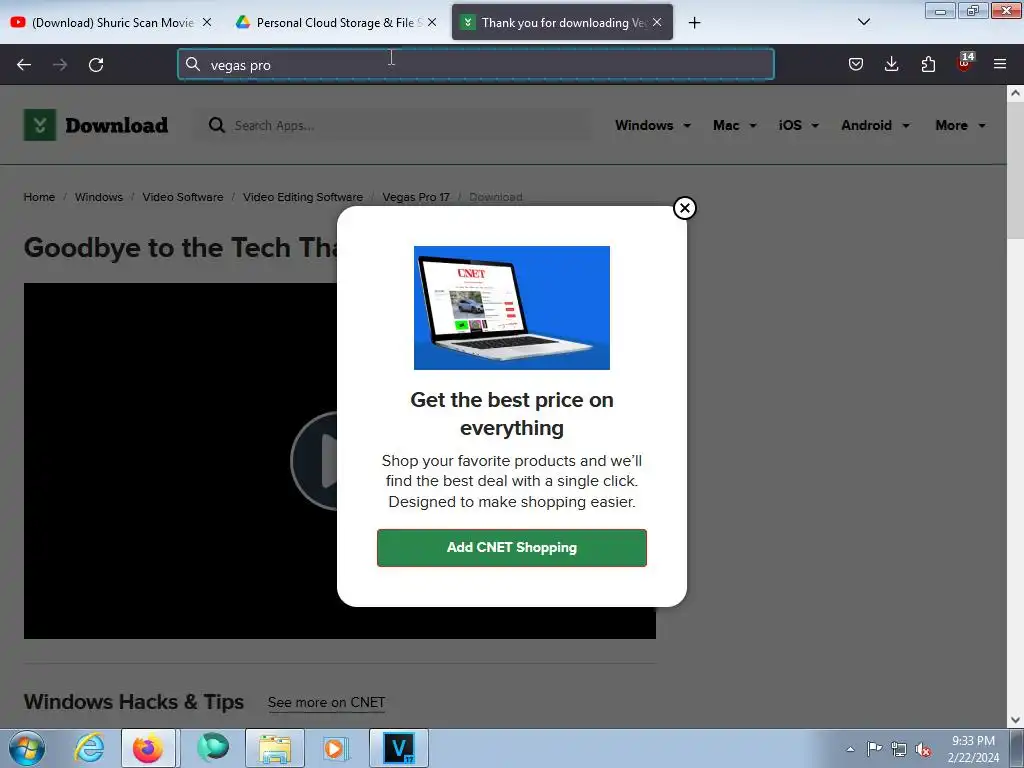Open the network status tray icon

tap(899, 749)
